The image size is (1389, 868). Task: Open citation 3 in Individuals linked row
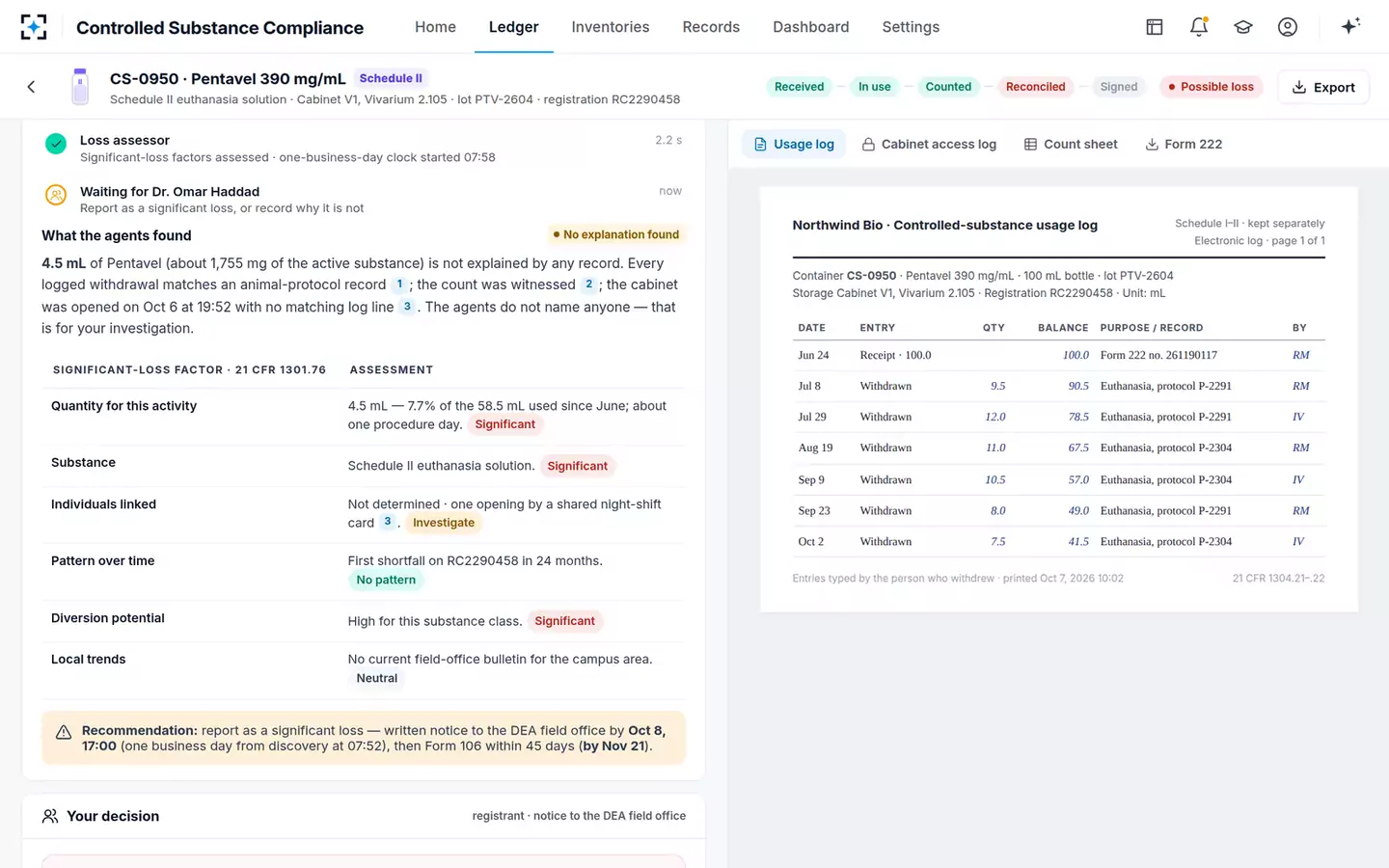(387, 522)
